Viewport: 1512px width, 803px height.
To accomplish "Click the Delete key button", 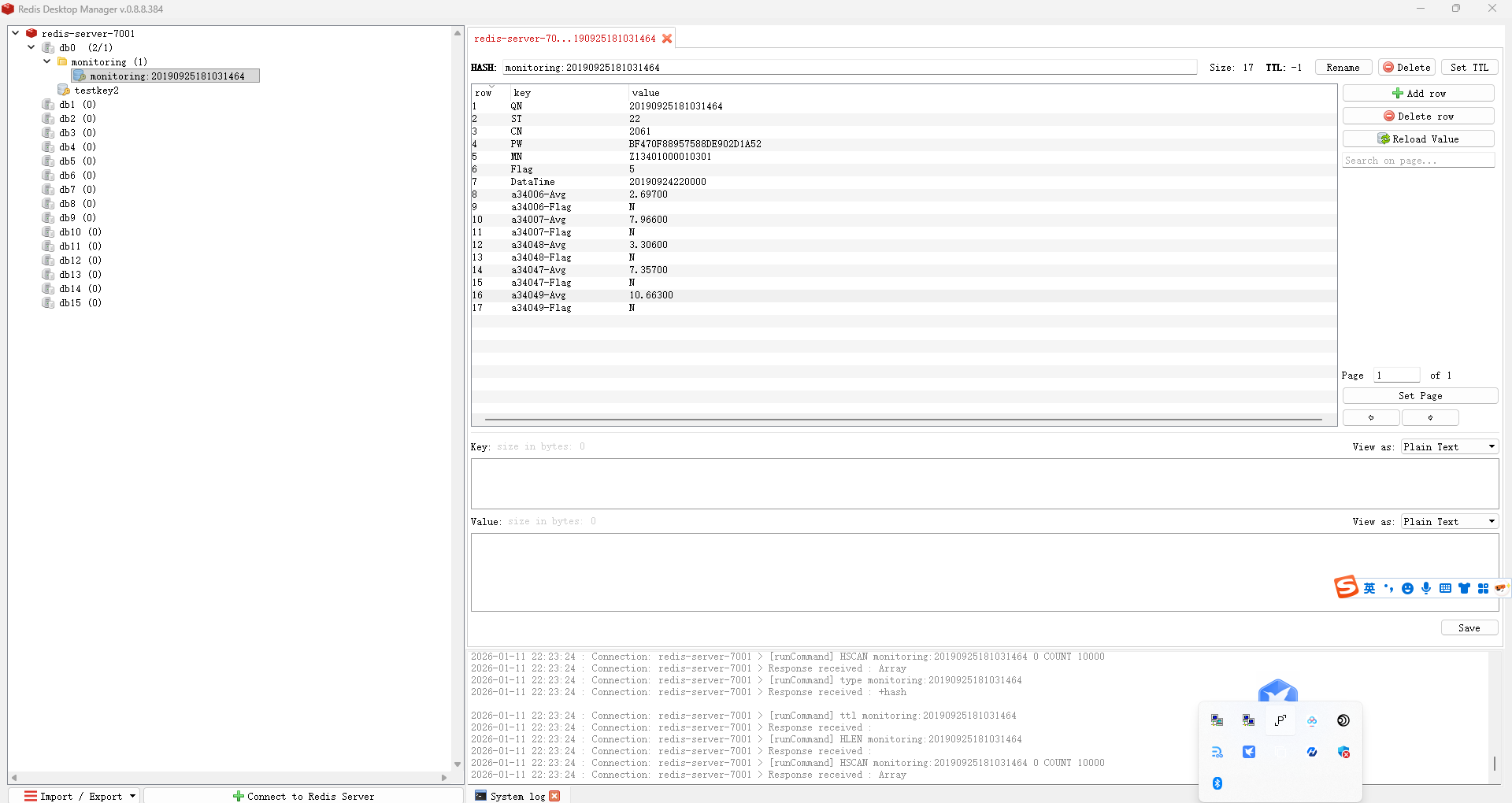I will point(1406,68).
